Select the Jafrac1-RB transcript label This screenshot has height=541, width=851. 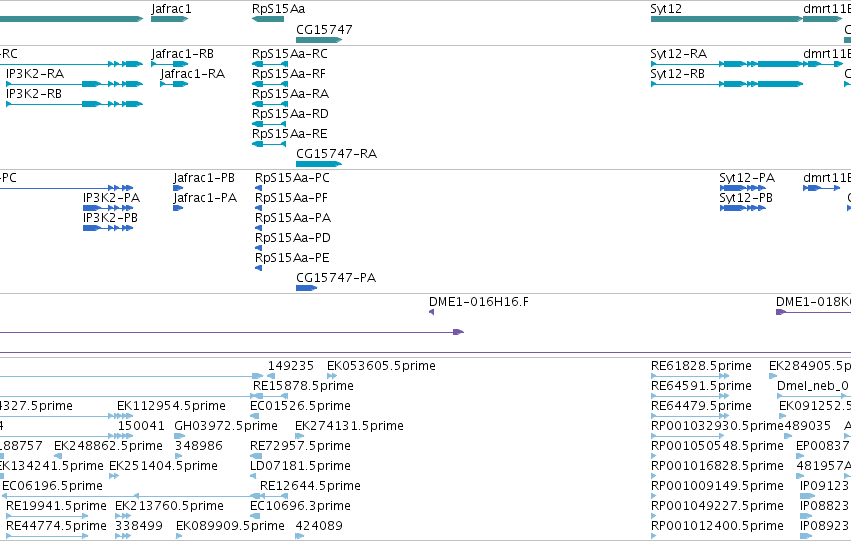(182, 54)
